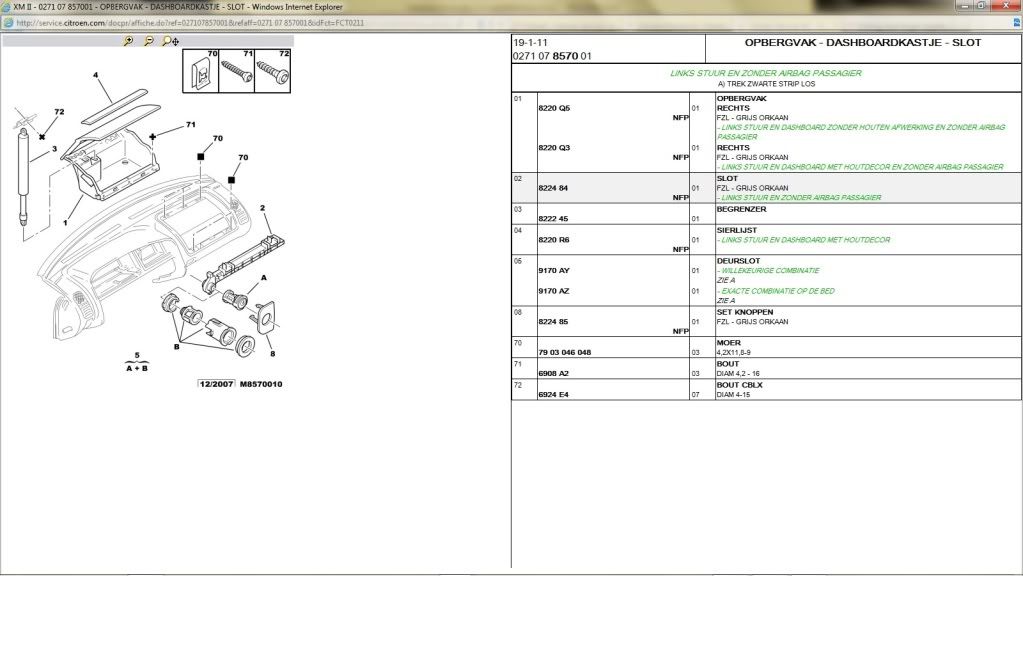Select callout number 8 on the diagram

(272, 354)
